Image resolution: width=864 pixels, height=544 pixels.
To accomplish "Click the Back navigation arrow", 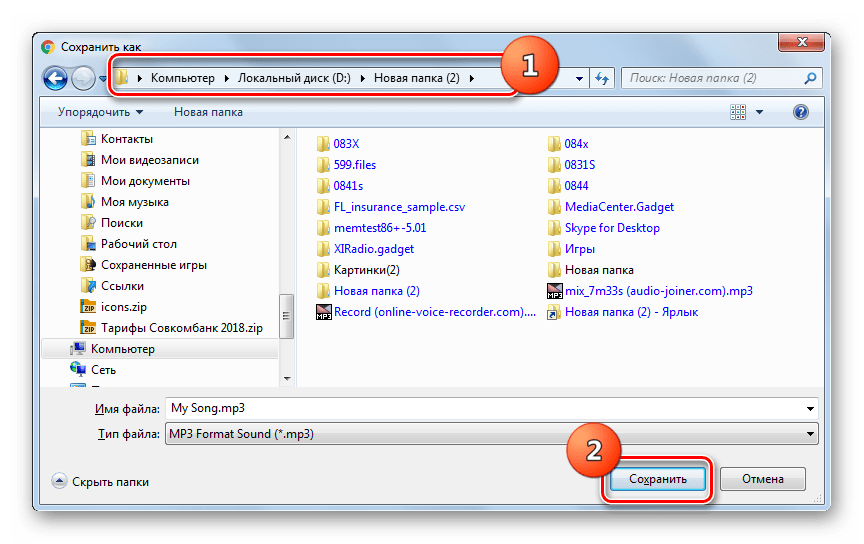I will 55,78.
